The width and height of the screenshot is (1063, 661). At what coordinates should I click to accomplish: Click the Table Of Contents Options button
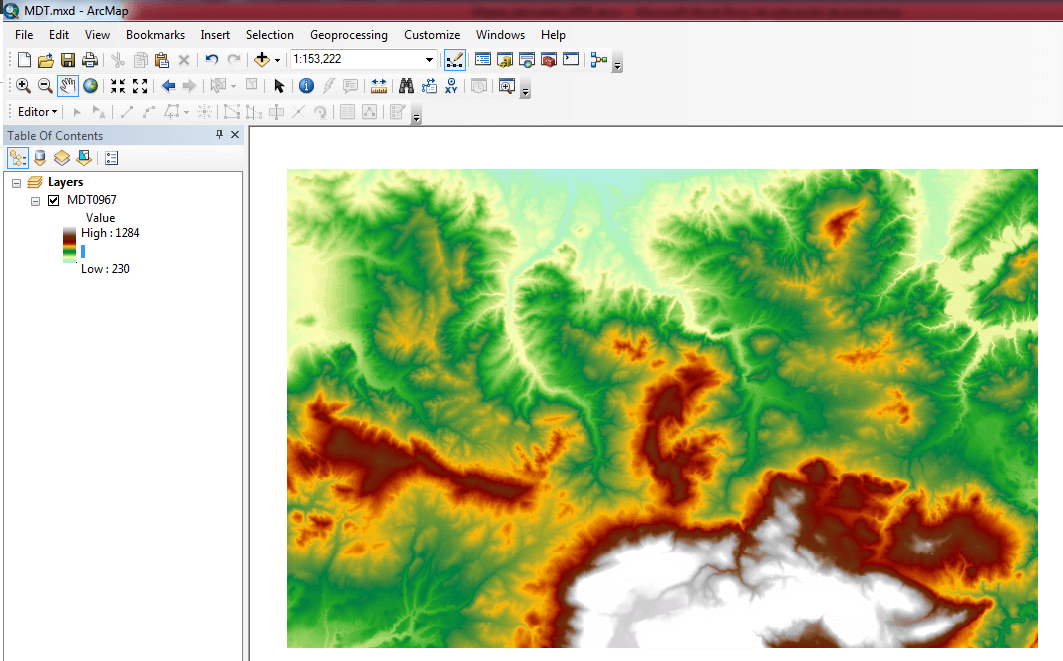coord(111,158)
